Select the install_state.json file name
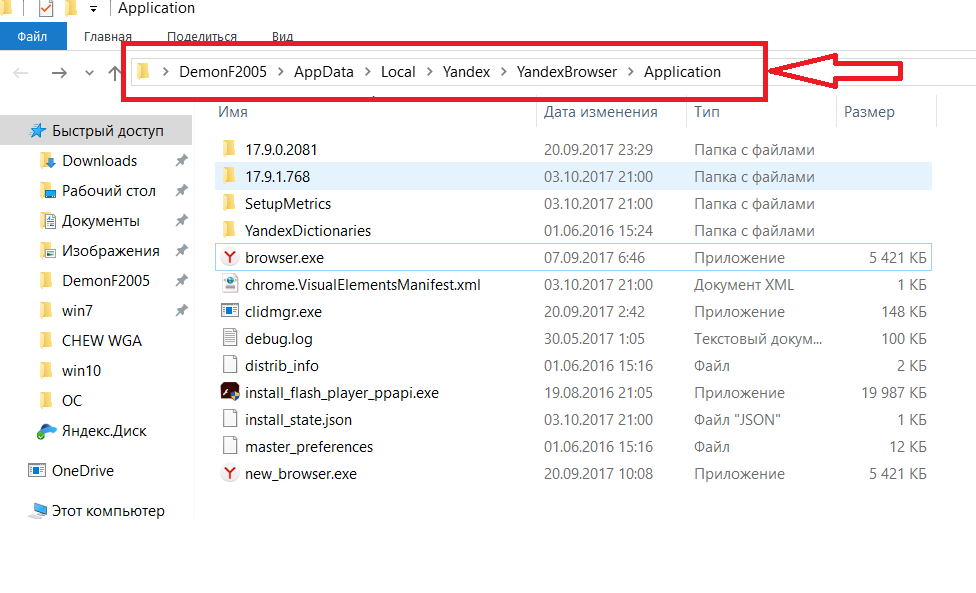Image resolution: width=976 pixels, height=593 pixels. [298, 420]
